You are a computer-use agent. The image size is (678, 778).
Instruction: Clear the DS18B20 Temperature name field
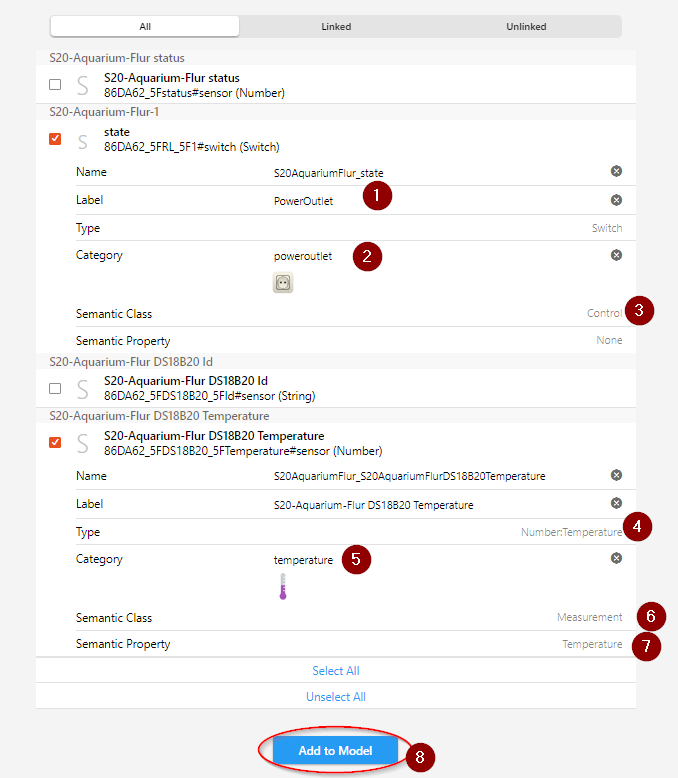click(616, 475)
